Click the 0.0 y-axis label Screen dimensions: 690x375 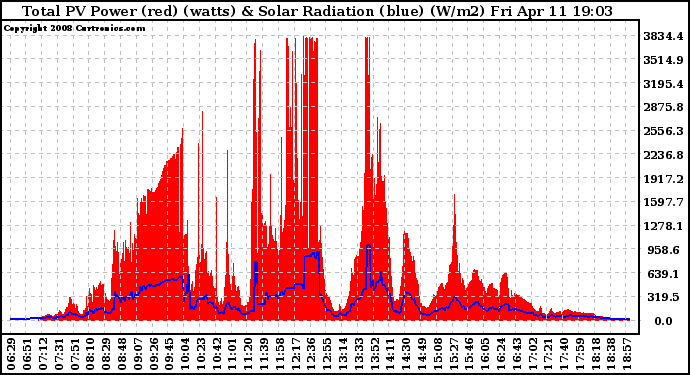[x=663, y=321]
